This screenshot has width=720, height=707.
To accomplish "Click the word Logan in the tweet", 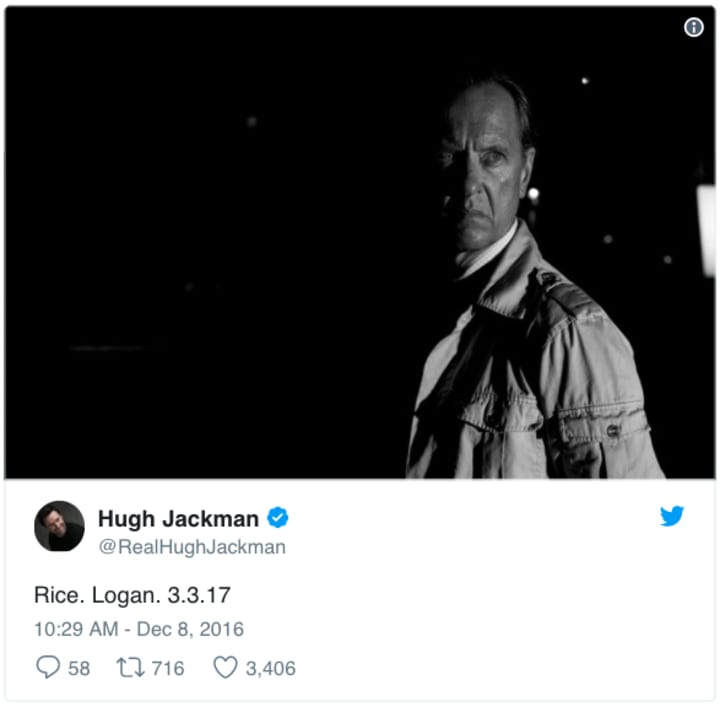I will pyautogui.click(x=126, y=596).
